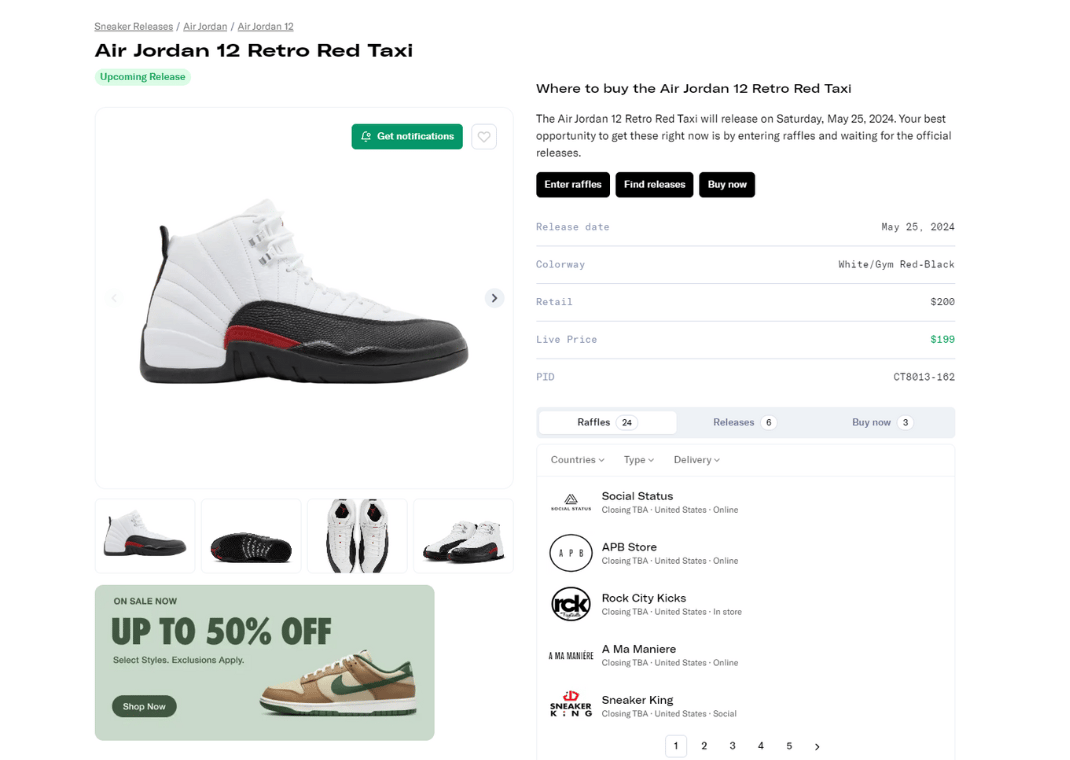
Task: Go to next raffles page arrow
Action: coord(817,746)
